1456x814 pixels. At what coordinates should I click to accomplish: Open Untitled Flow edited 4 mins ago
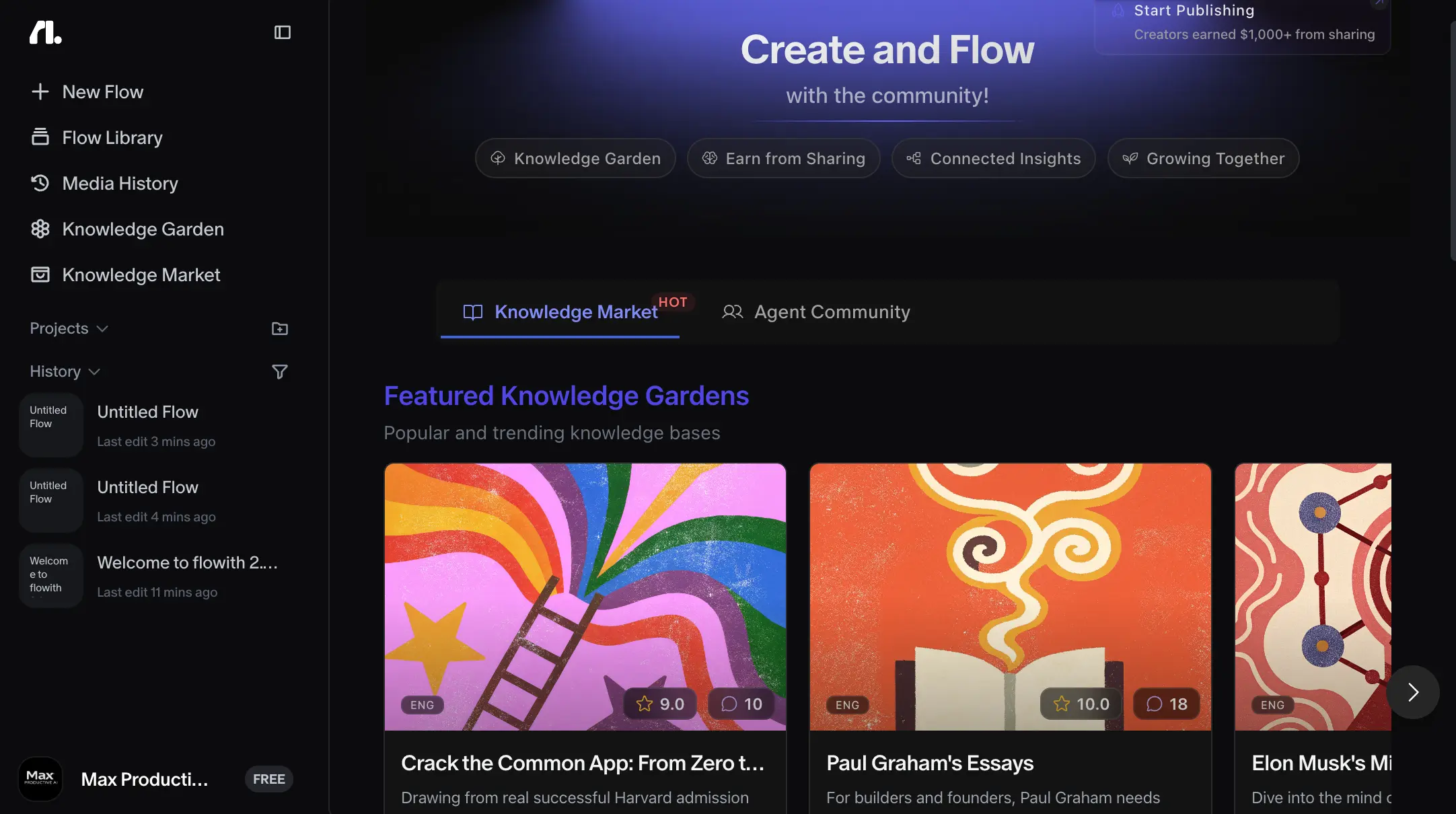(x=160, y=501)
